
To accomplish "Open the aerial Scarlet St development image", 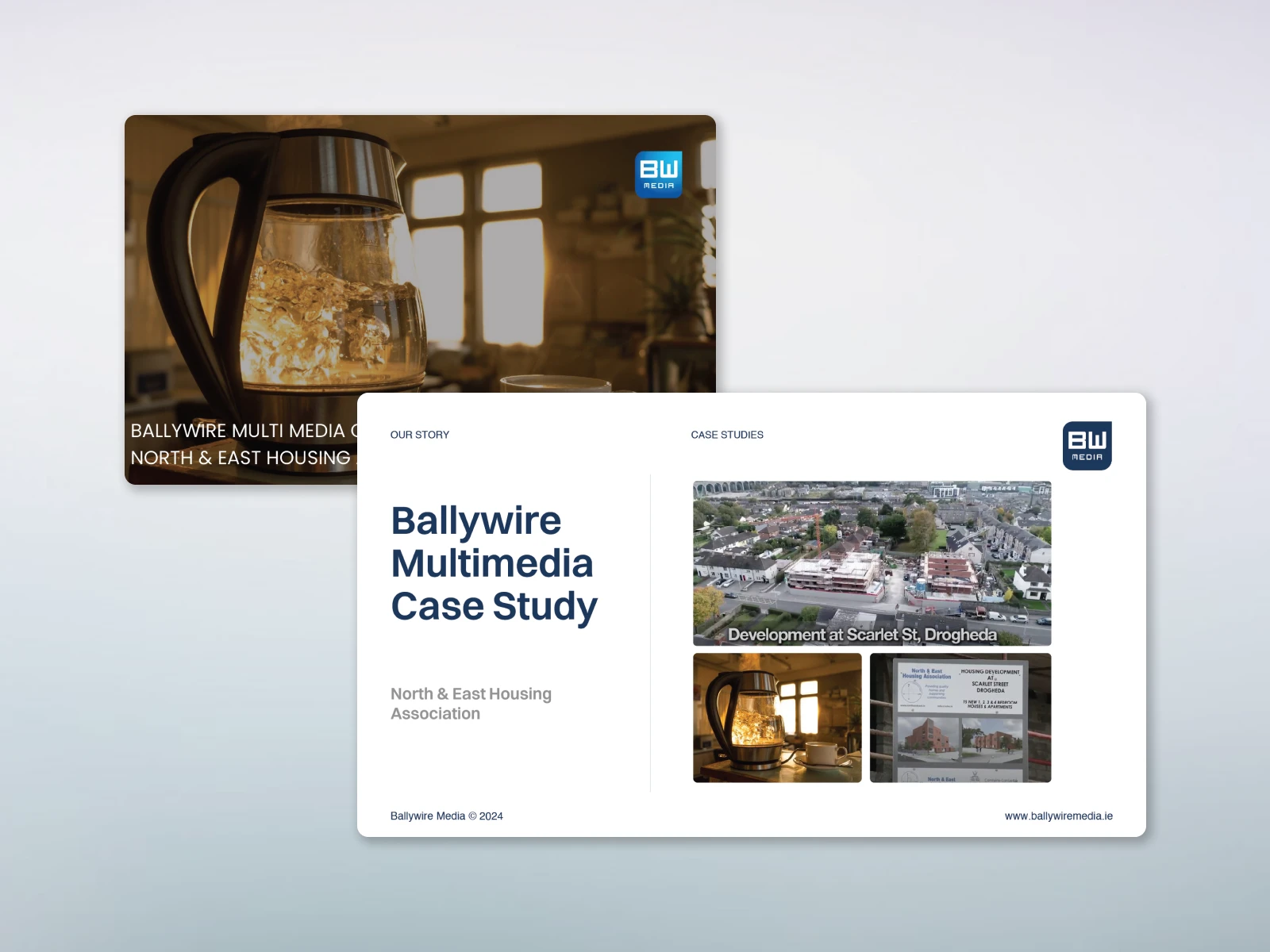I will pyautogui.click(x=872, y=563).
